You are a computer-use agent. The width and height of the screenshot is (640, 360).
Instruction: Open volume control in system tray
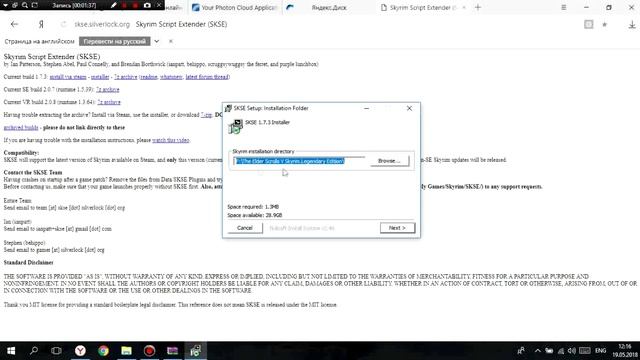(x=572, y=351)
